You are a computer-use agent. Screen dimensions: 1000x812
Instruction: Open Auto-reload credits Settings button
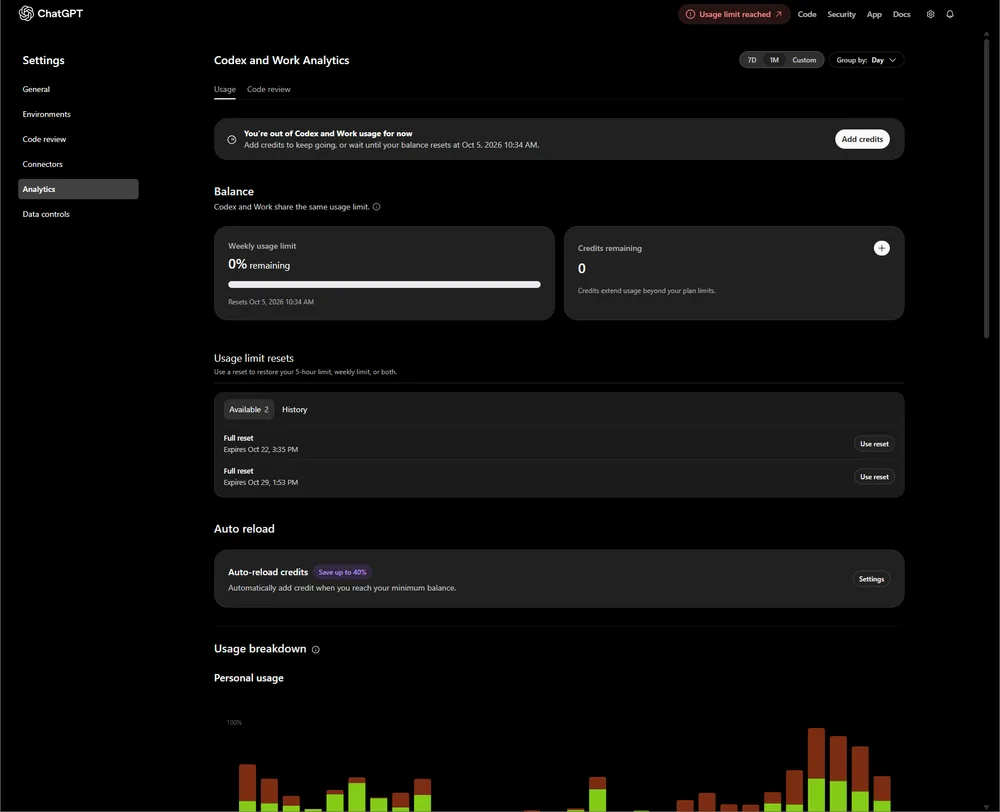tap(871, 579)
